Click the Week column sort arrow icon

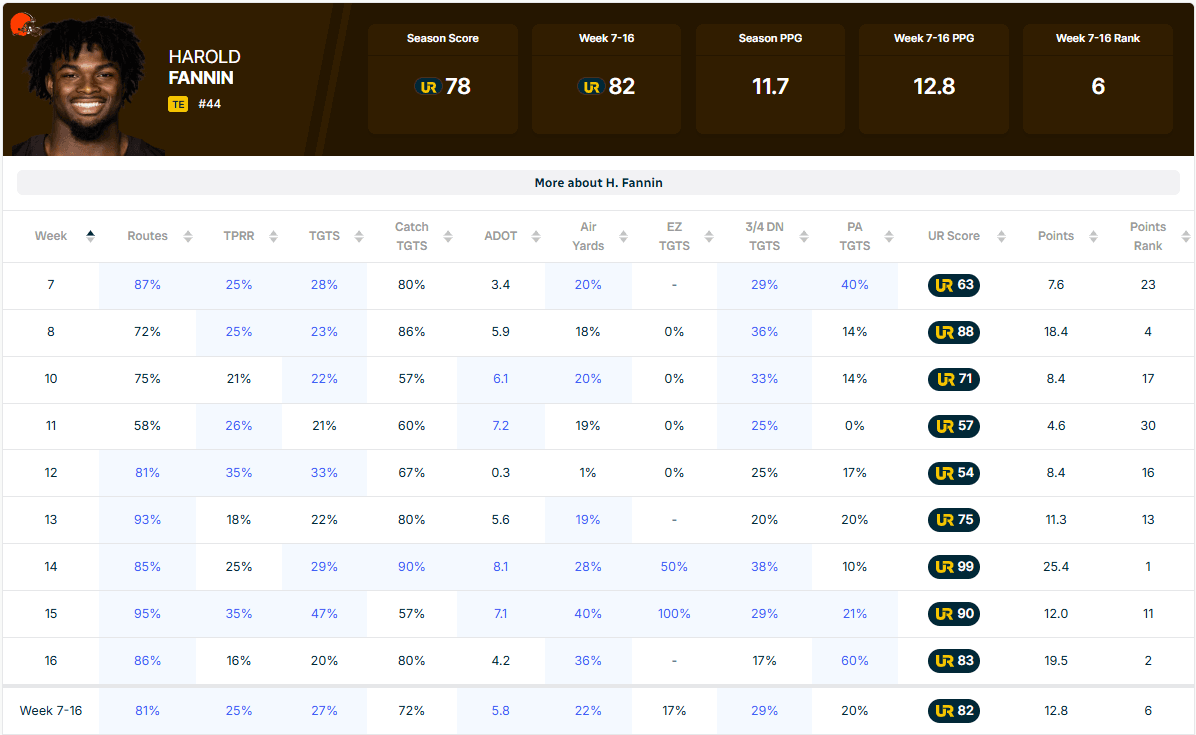(x=90, y=236)
